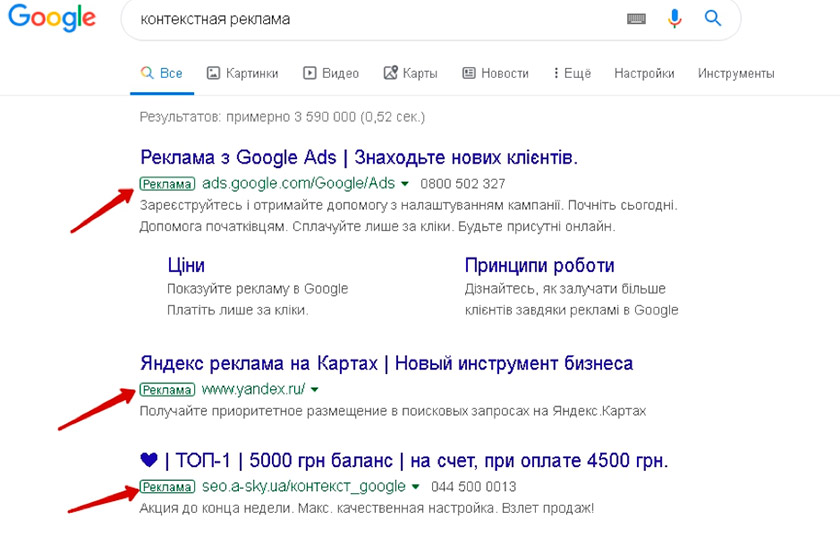
Task: Click the Показуйте рекламу в Google text
Action: coord(258,289)
